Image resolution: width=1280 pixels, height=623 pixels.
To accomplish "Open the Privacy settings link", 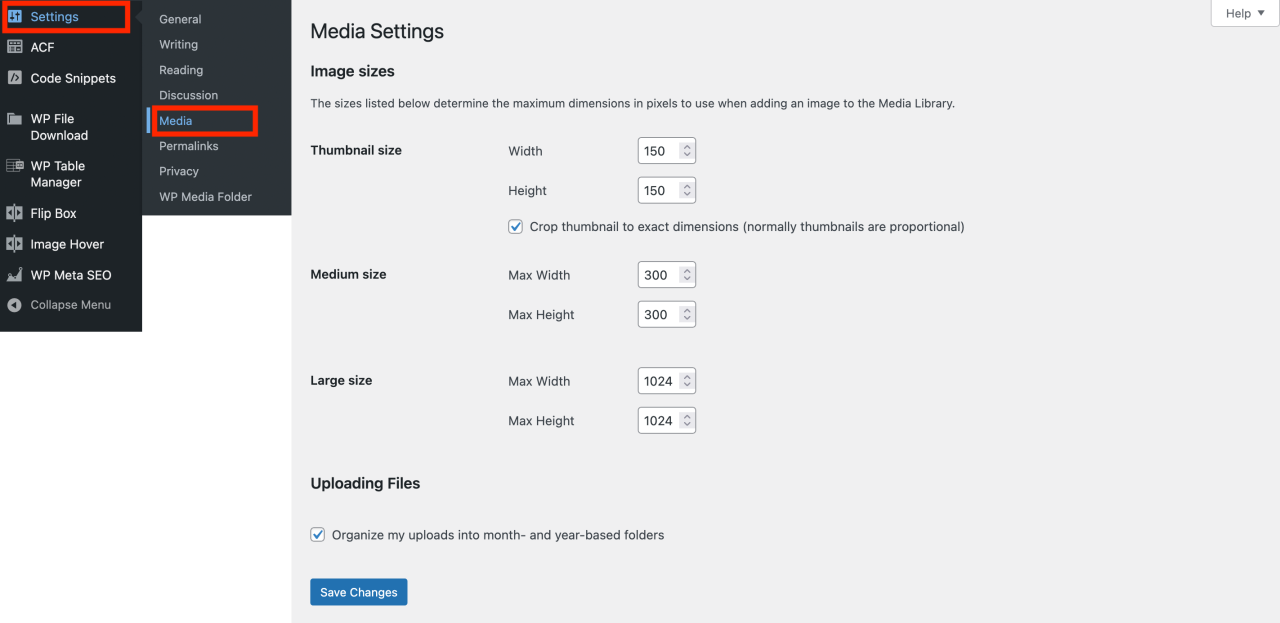I will (x=178, y=171).
